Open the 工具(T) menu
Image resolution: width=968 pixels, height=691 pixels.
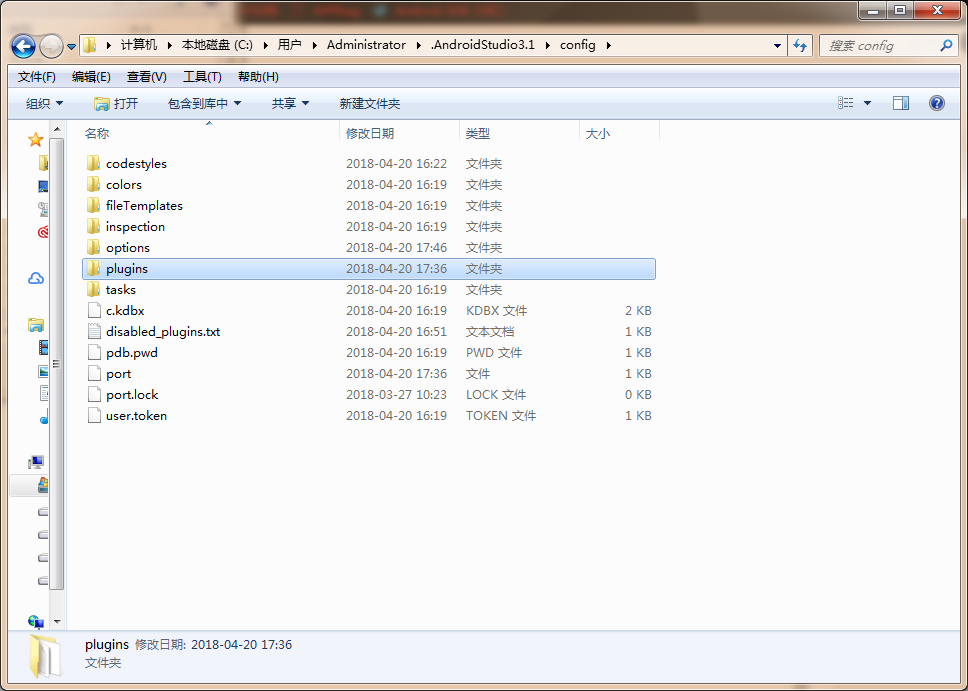coord(202,77)
